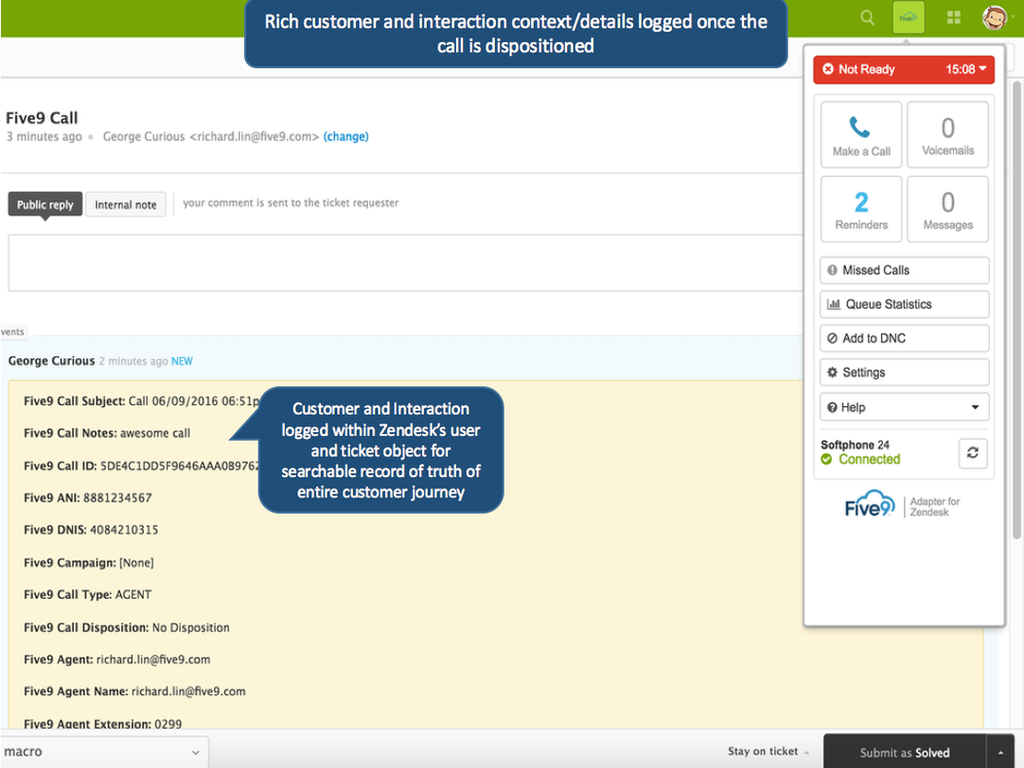Open the Five9 app icon in header
This screenshot has width=1024, height=768.
908,17
